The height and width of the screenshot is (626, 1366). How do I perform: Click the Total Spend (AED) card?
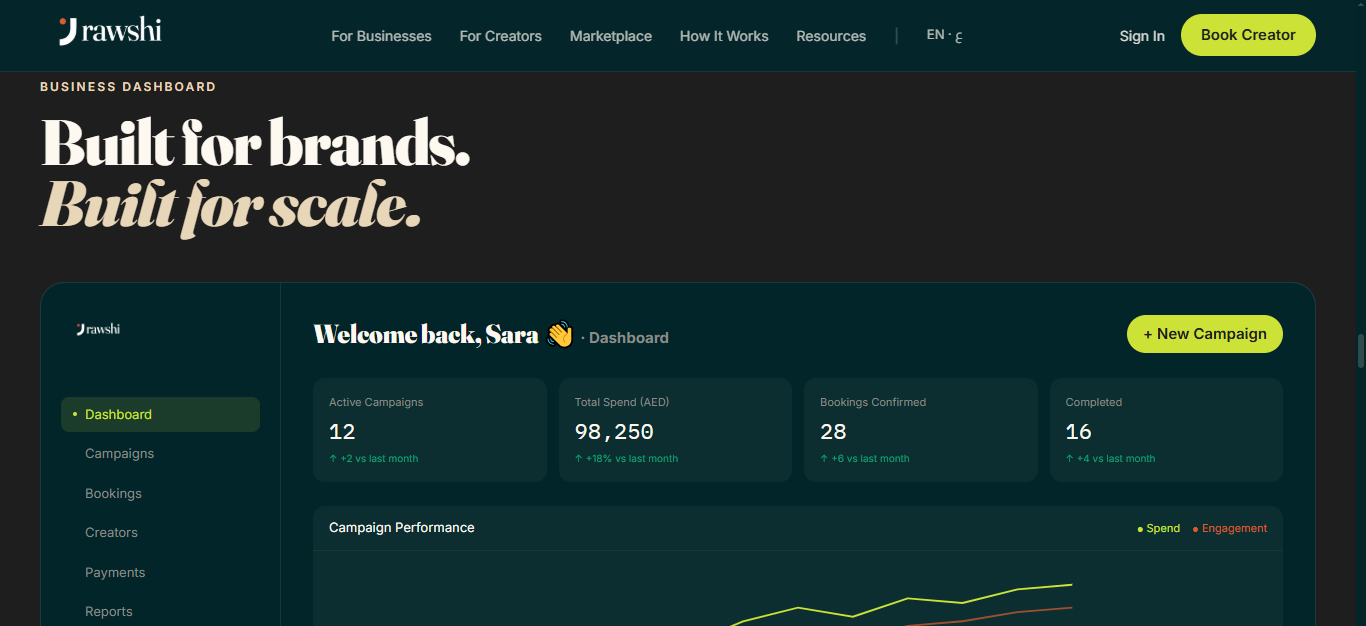[675, 430]
